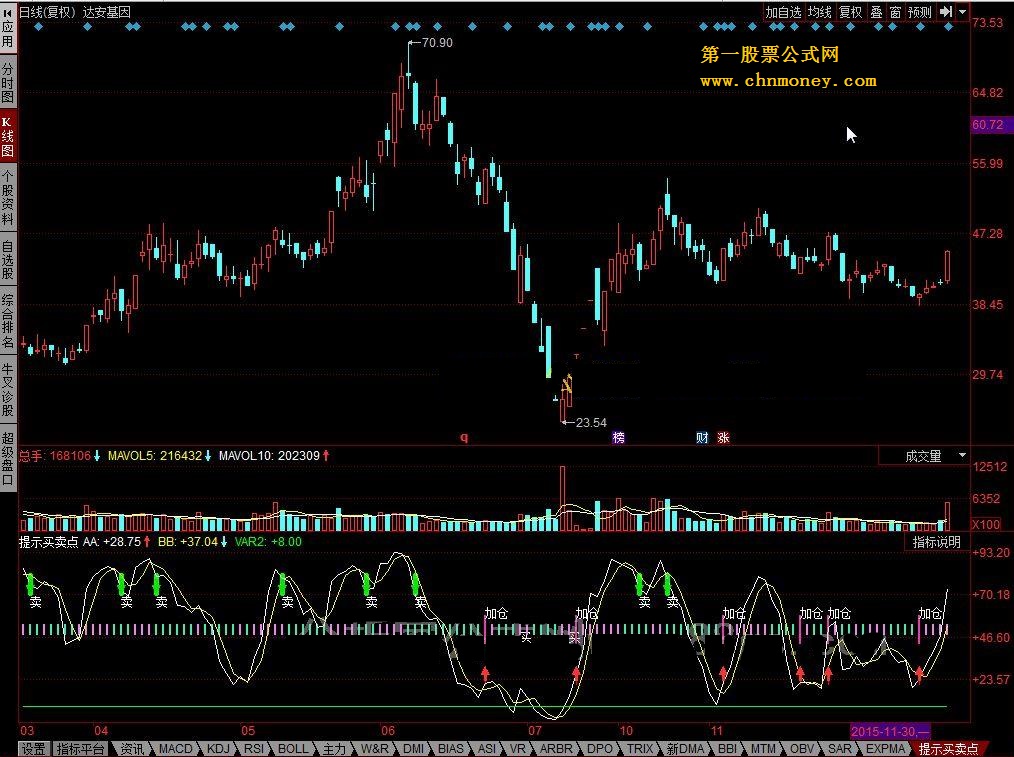Image resolution: width=1014 pixels, height=757 pixels.
Task: Click the 窗 window button
Action: (x=895, y=12)
